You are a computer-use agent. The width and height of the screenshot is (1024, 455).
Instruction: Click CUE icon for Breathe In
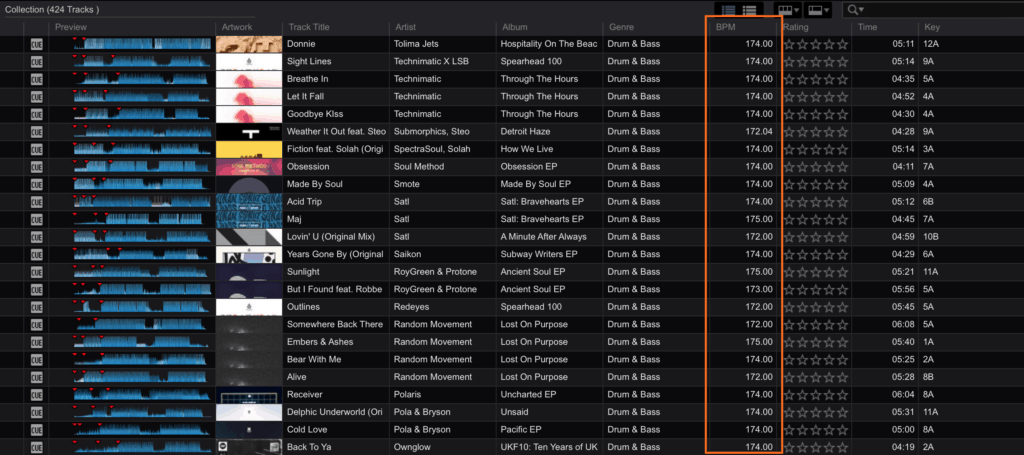pyautogui.click(x=36, y=79)
